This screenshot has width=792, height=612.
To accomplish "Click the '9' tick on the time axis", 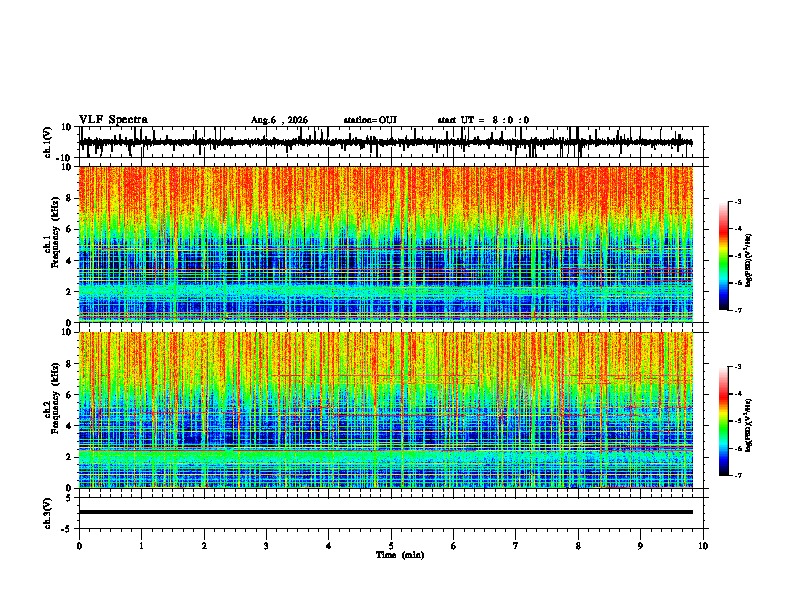I will pyautogui.click(x=640, y=546).
